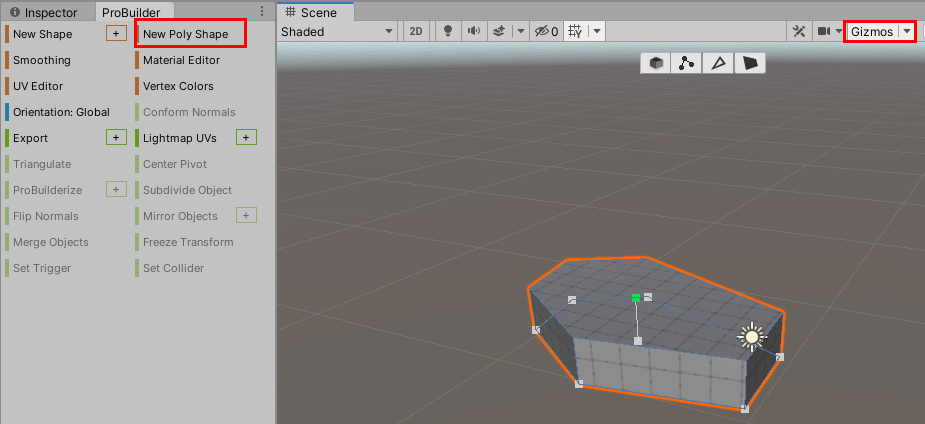Select ProBuilder object selection mode icon
The height and width of the screenshot is (424, 925).
point(656,63)
